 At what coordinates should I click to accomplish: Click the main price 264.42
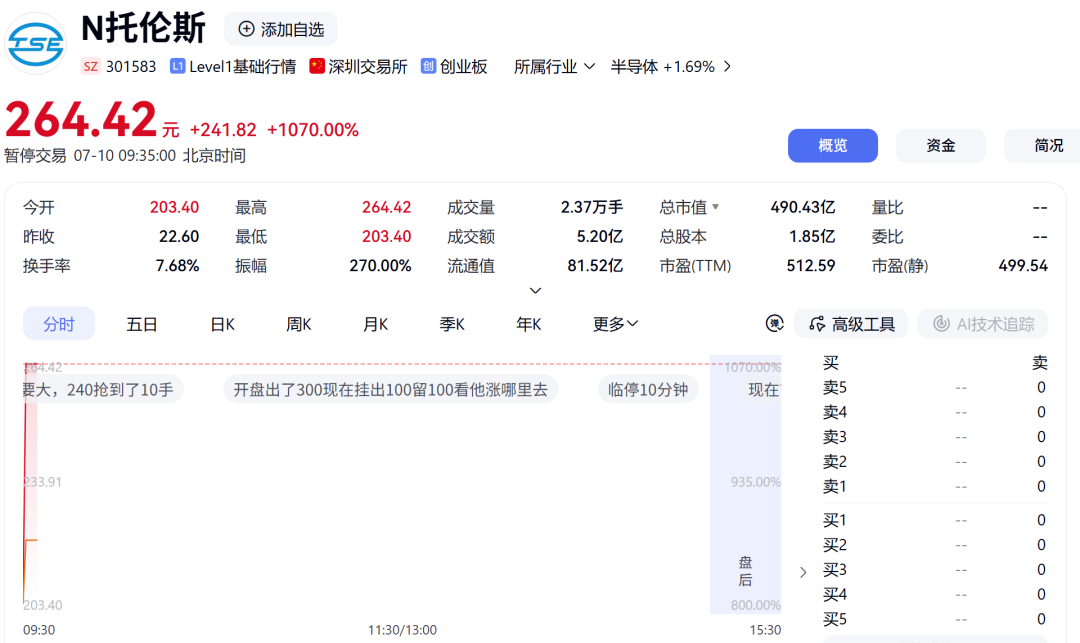point(81,120)
